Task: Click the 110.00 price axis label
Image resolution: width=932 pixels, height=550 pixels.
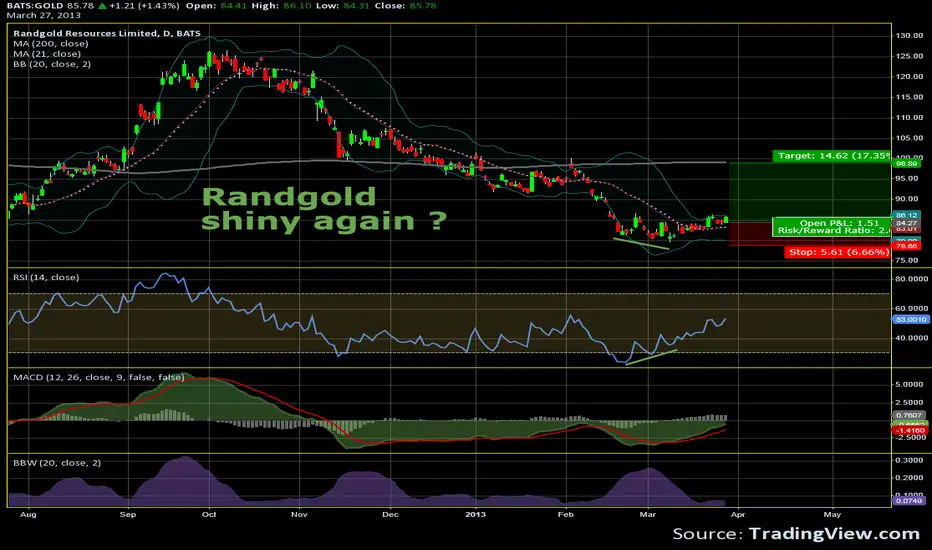Action: click(909, 117)
